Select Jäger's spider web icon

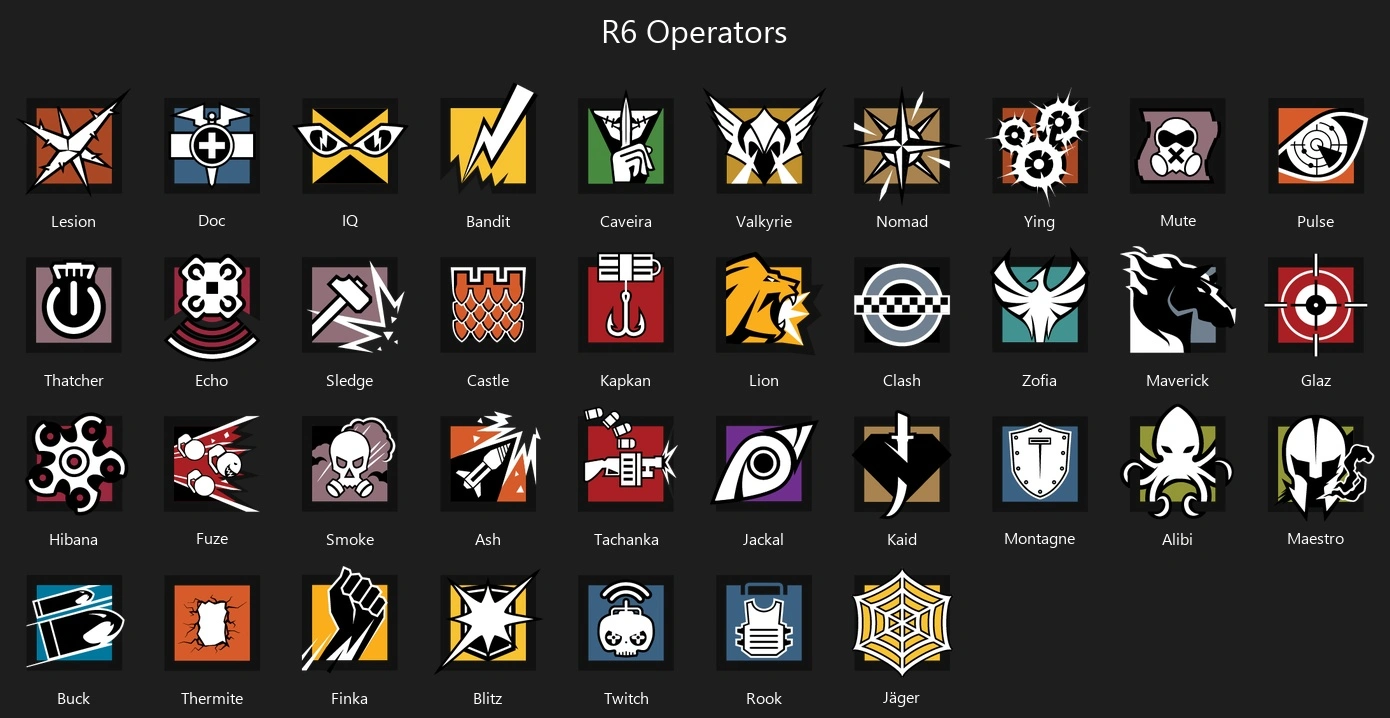(902, 623)
